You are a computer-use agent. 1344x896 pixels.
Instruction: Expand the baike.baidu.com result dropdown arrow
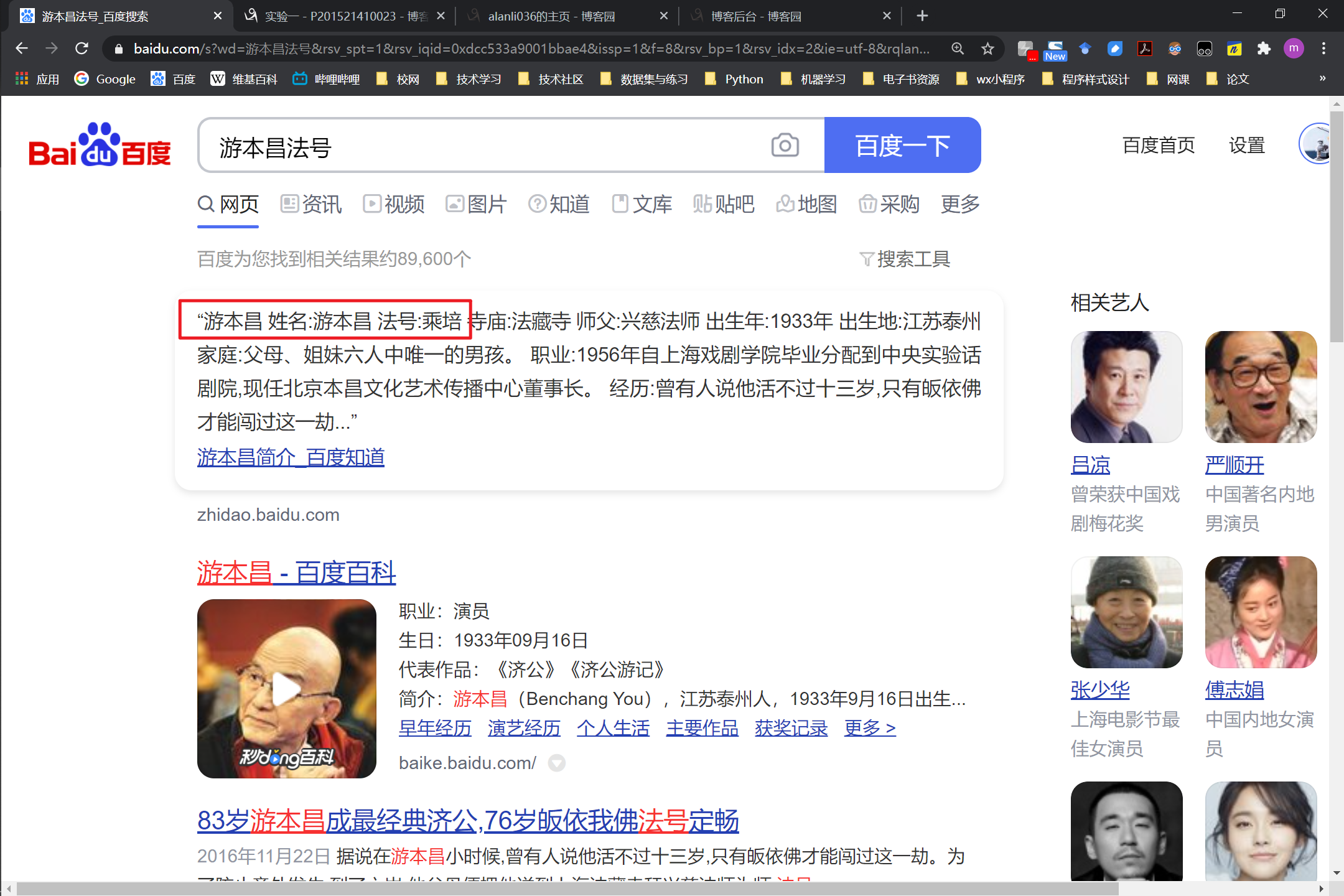pos(556,763)
